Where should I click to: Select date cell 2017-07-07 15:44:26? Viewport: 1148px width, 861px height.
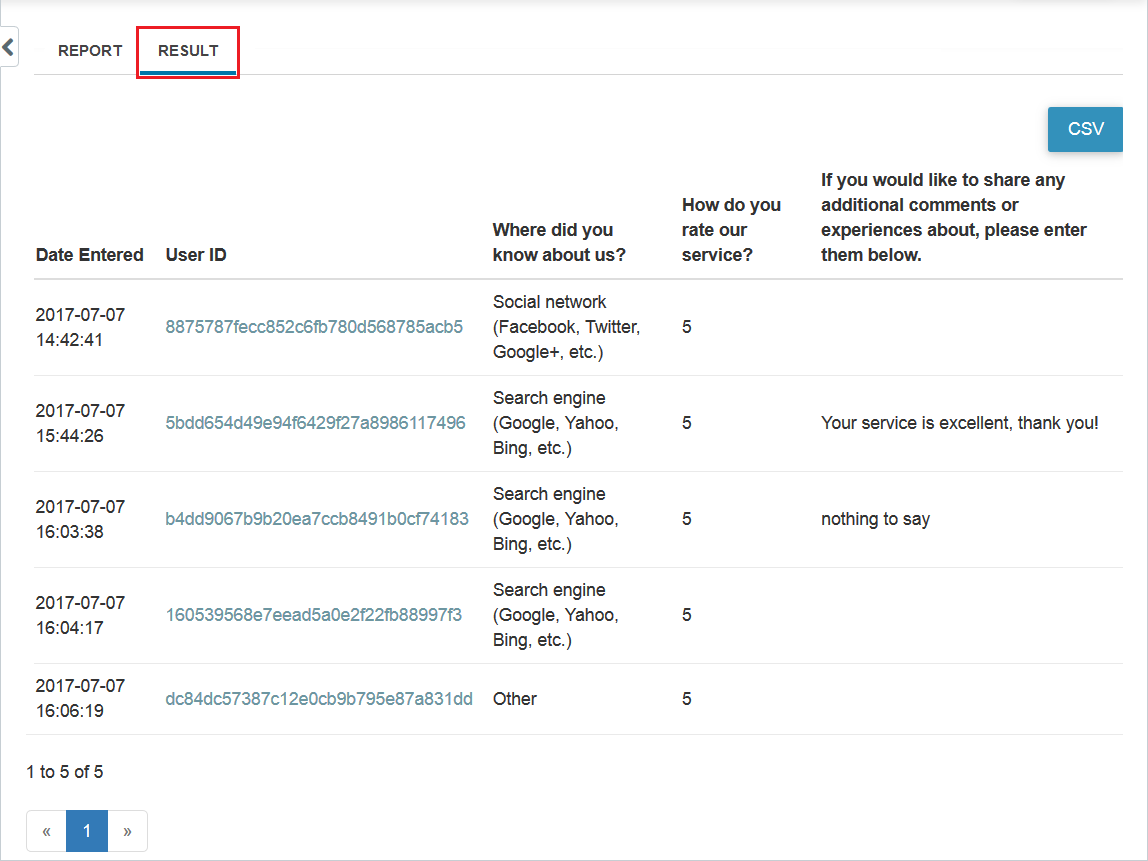(81, 423)
